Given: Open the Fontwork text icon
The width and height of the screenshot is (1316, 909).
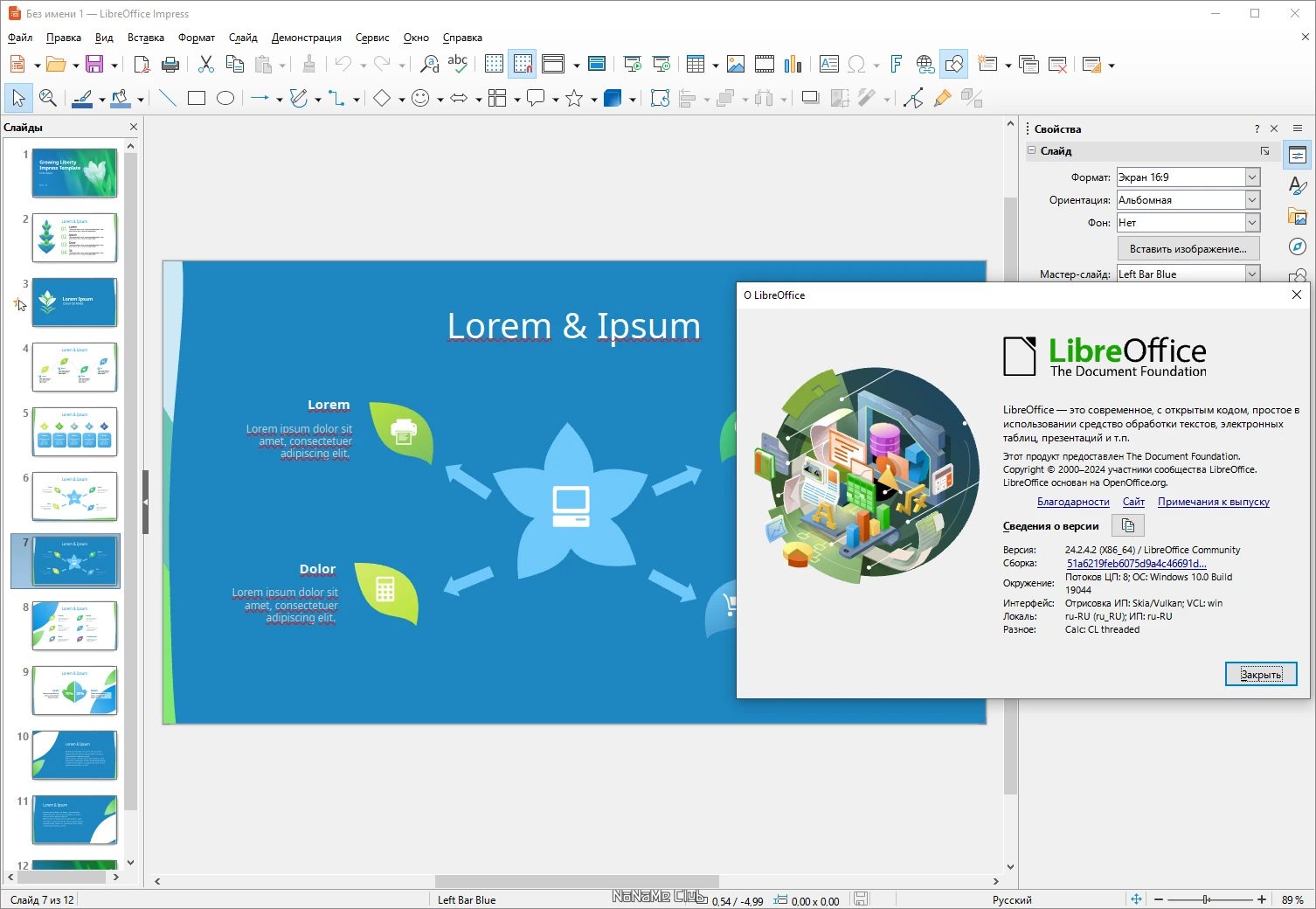Looking at the screenshot, I should click(x=896, y=64).
